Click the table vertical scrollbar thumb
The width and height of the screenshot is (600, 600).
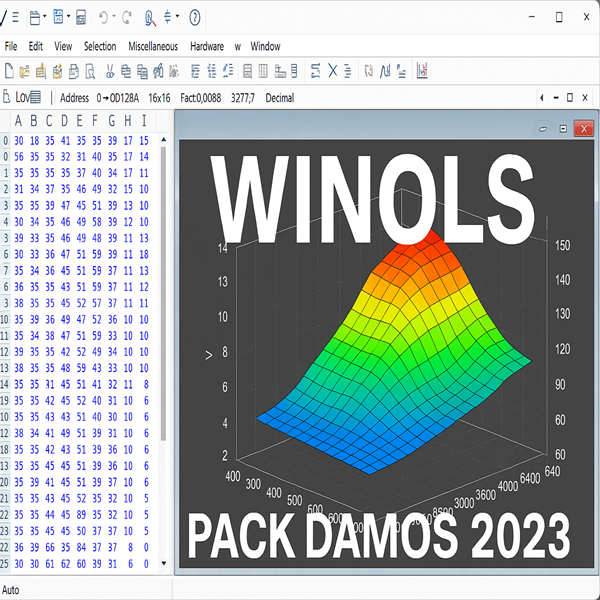[x=163, y=293]
